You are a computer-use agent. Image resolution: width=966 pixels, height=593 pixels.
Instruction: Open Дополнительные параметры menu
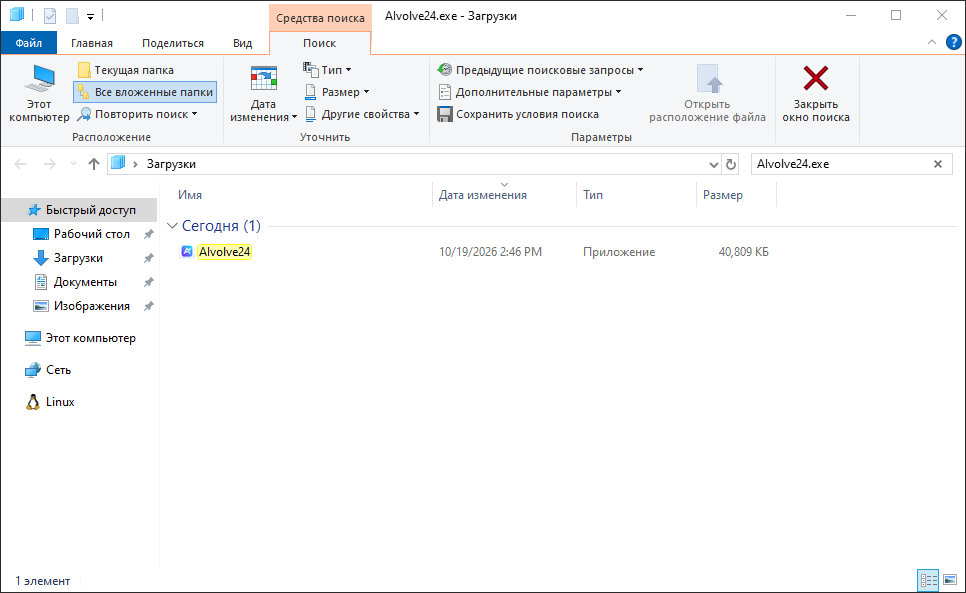529,92
